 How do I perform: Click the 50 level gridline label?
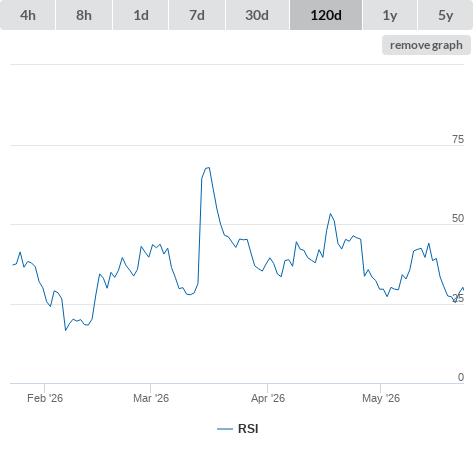(x=458, y=218)
